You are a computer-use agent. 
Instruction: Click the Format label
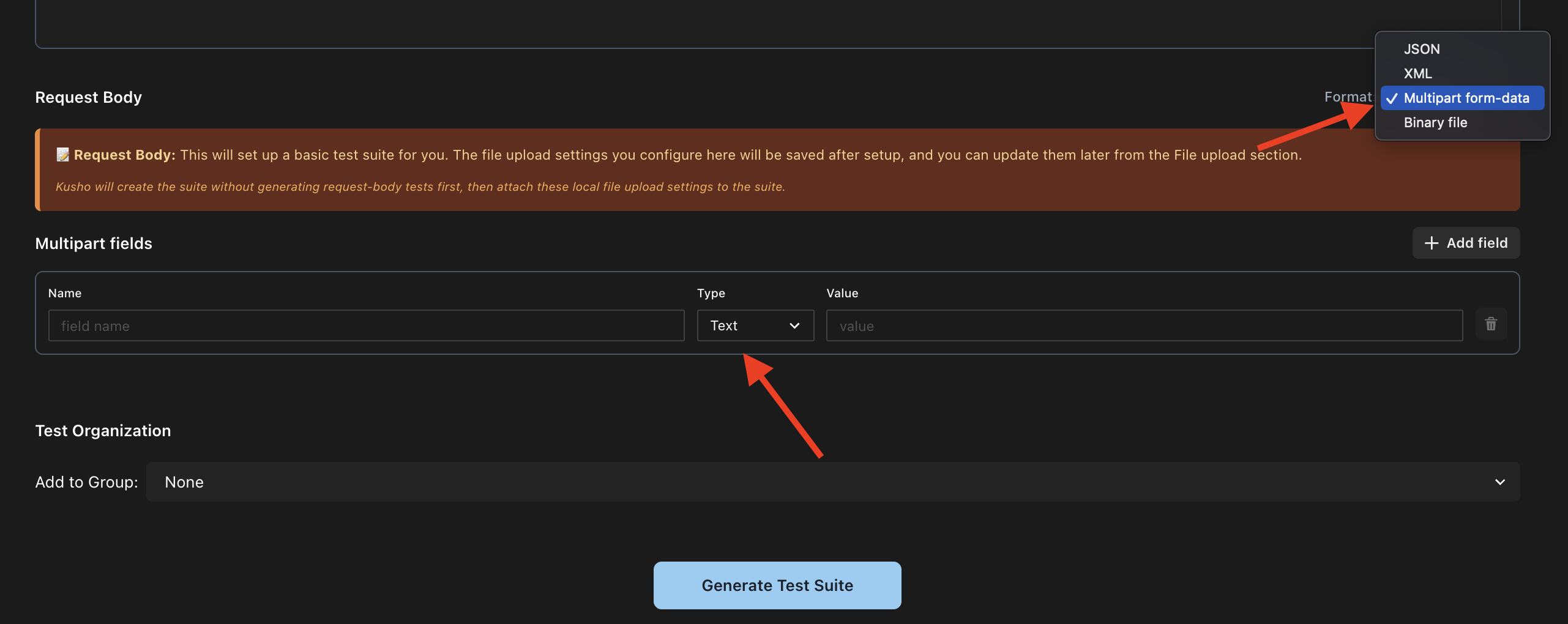click(x=1348, y=97)
